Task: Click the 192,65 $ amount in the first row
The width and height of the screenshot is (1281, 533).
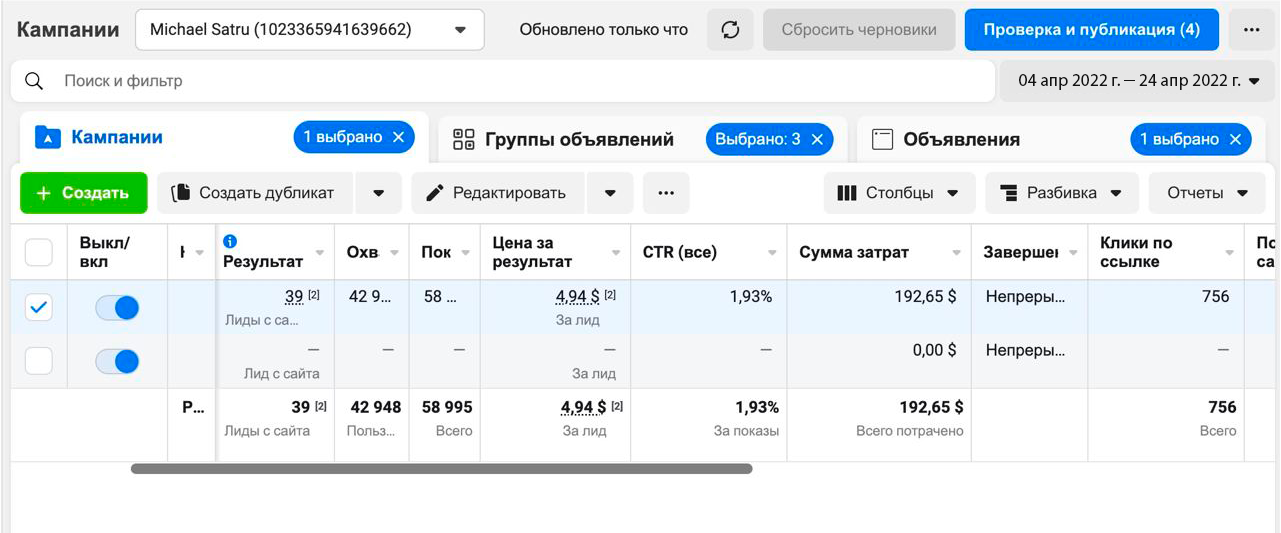Action: coord(925,297)
